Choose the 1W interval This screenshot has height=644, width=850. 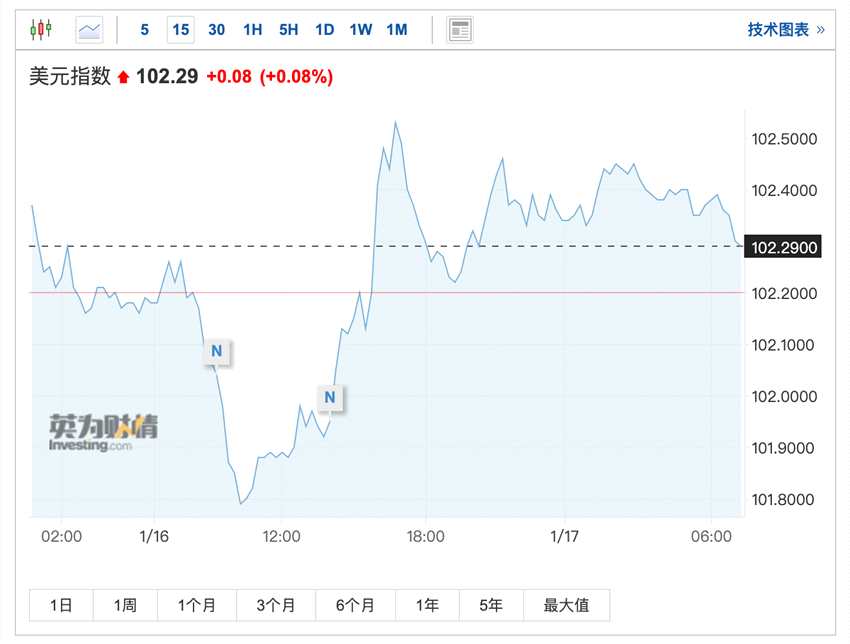[x=361, y=30]
